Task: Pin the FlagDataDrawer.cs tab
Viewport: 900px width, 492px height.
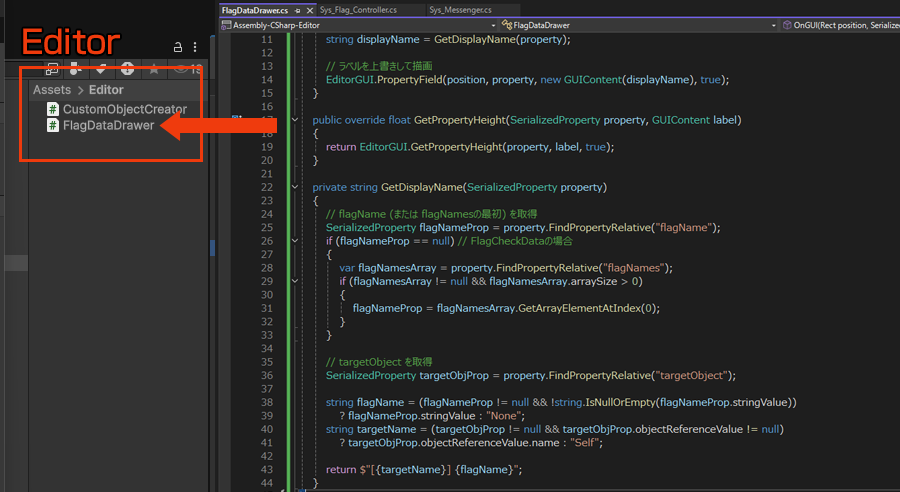Action: coord(298,9)
